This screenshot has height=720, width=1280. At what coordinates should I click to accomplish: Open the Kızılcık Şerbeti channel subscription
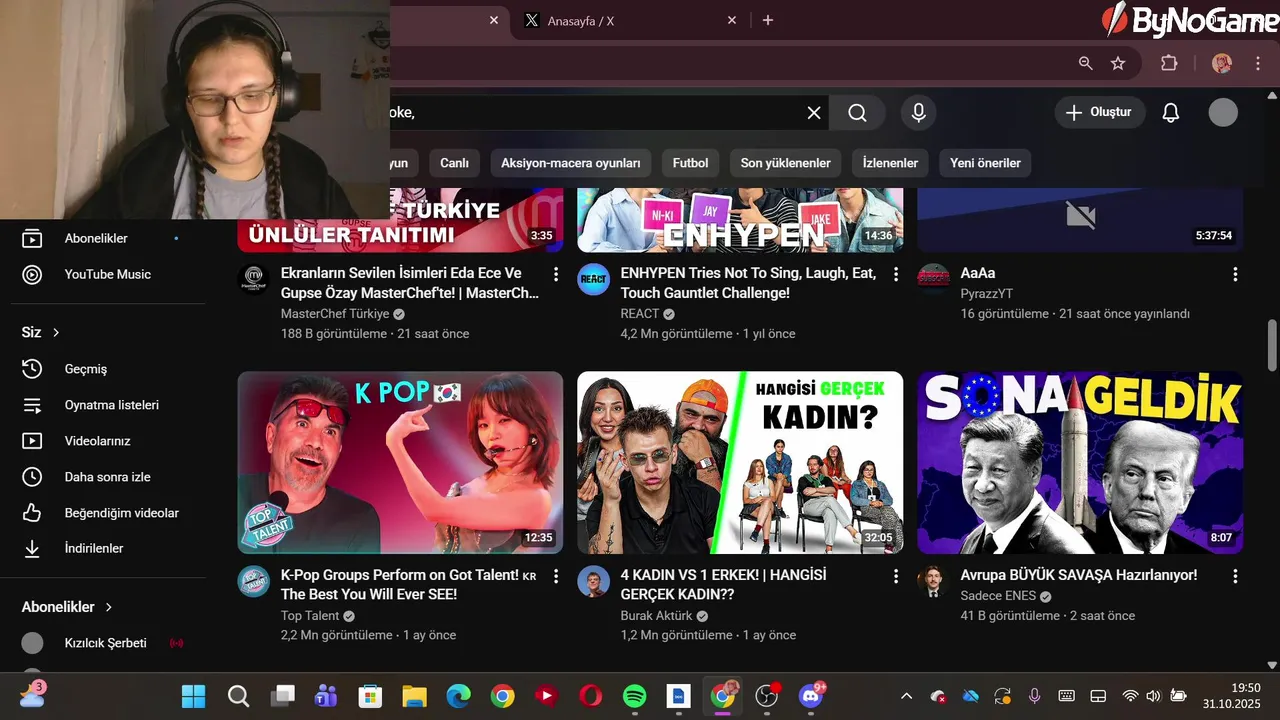point(105,643)
